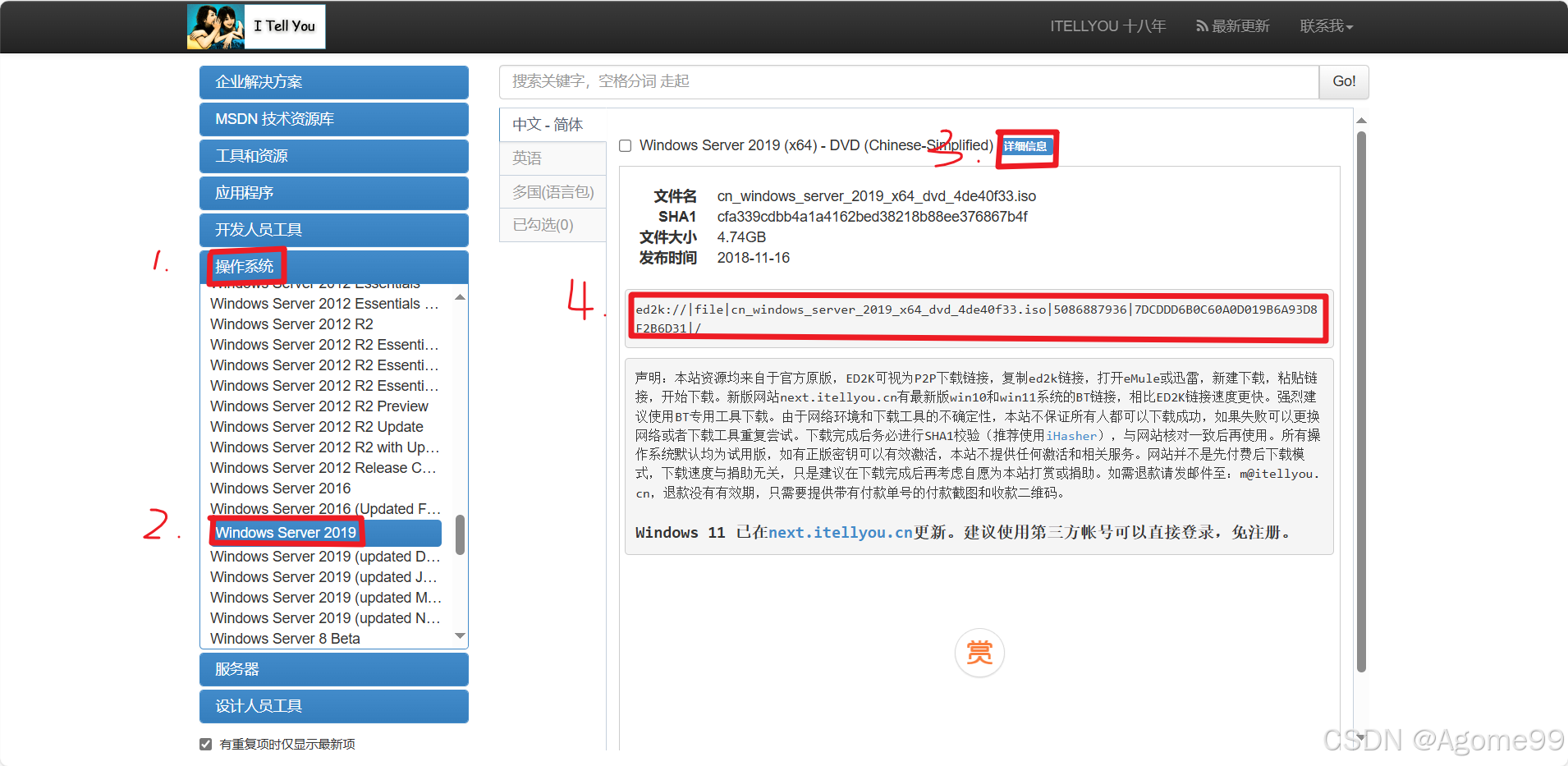Select Windows Server 2019 (updated D… item
This screenshot has height=766, width=1568.
[325, 557]
